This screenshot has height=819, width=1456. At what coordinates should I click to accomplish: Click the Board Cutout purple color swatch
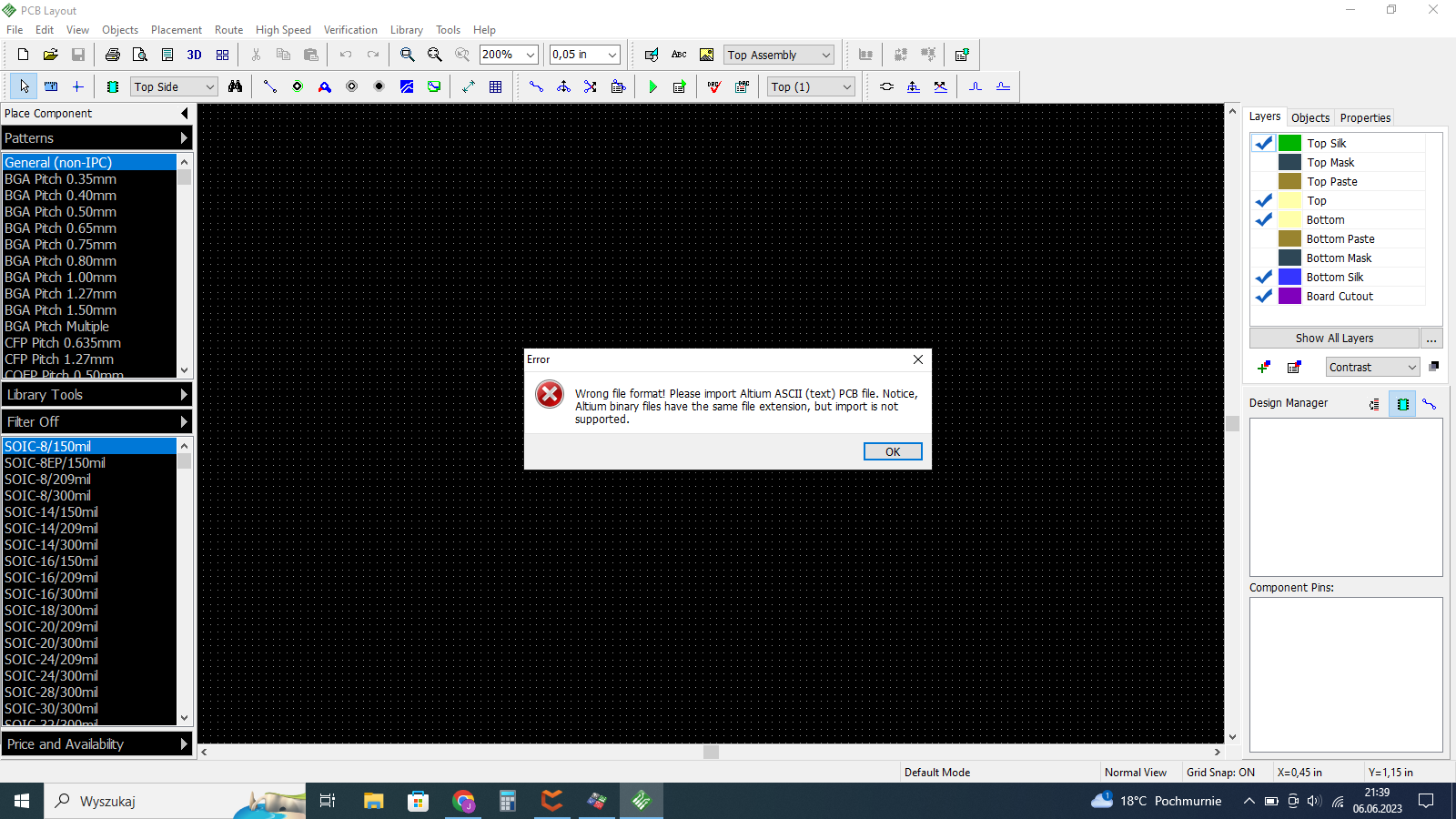click(1289, 296)
